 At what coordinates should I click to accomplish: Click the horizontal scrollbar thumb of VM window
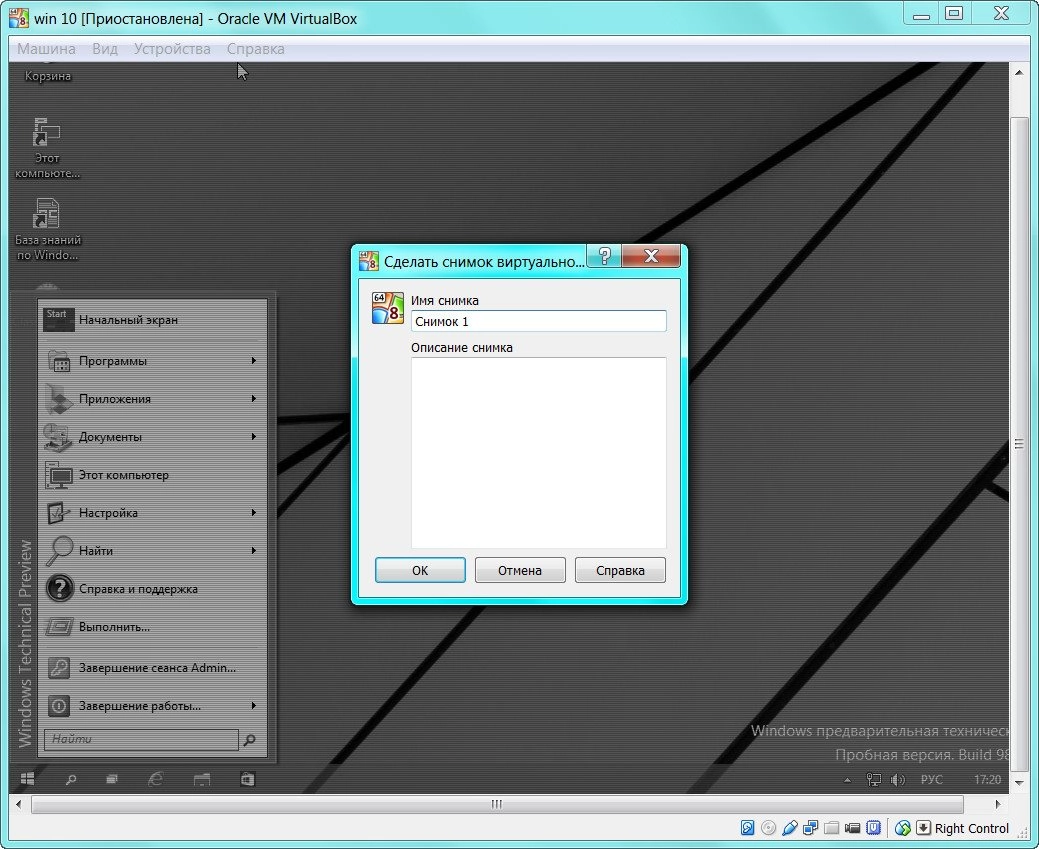tap(497, 804)
